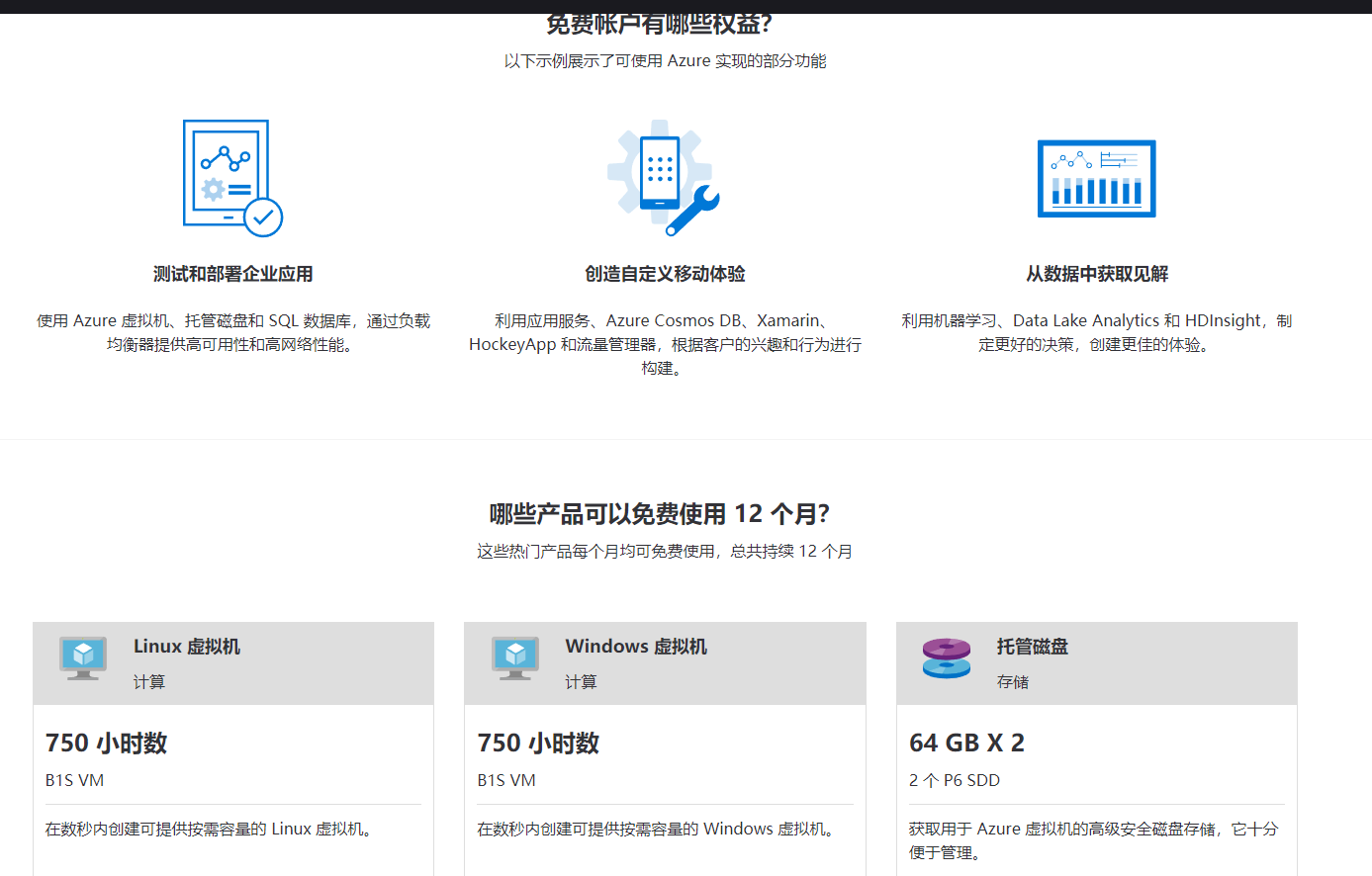Select the 创造自定义移动体验 heading
Viewport: 1372px width, 876px height.
665,274
